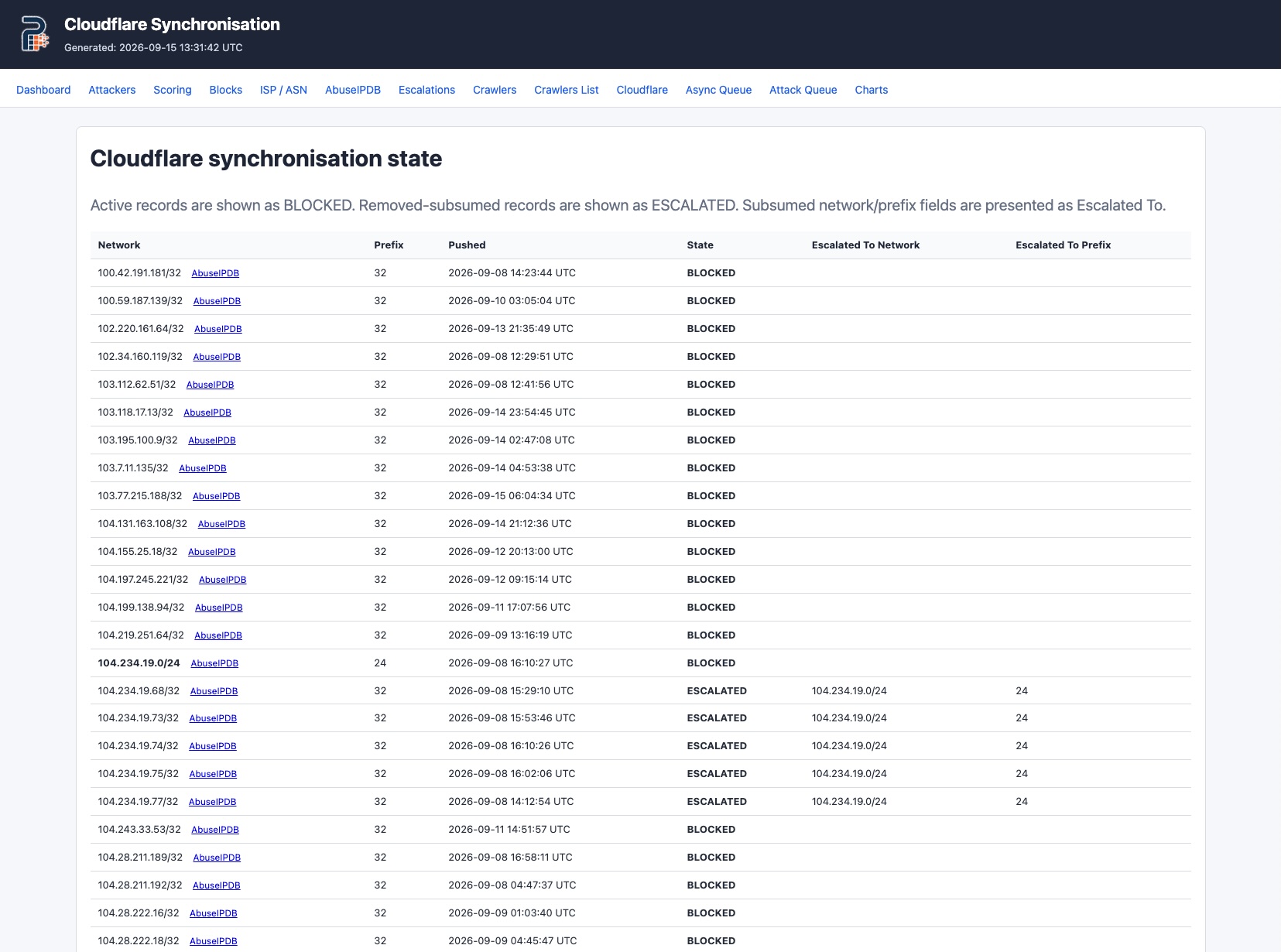Open the Crawlers List page
1281x952 pixels.
567,90
